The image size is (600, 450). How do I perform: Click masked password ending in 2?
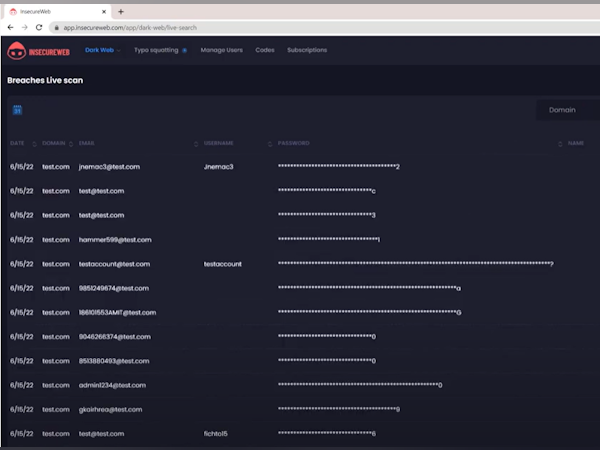pos(339,166)
